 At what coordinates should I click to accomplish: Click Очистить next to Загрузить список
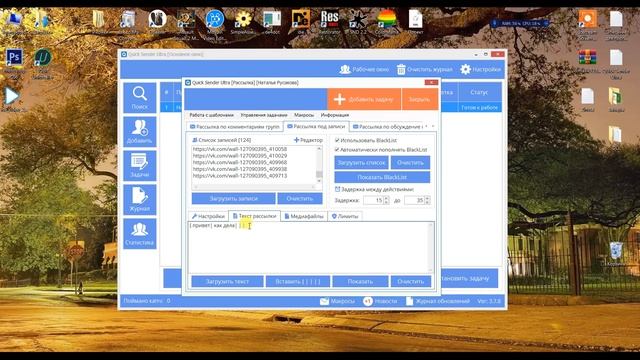tap(410, 163)
